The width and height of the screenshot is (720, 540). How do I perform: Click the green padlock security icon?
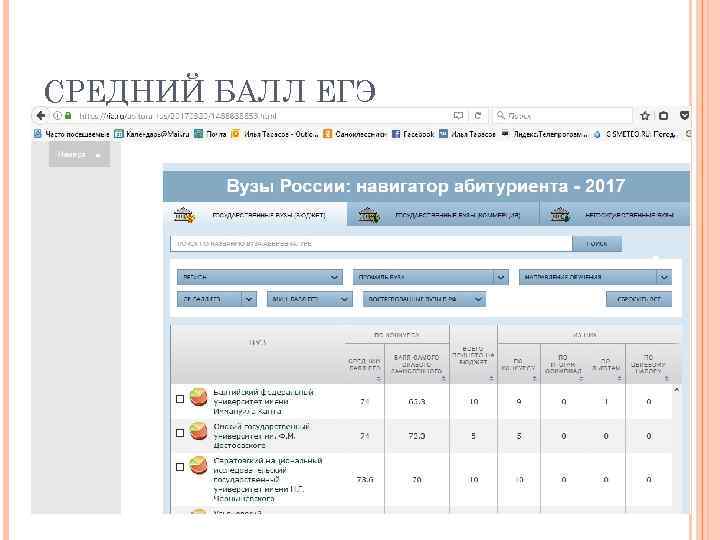[68, 116]
